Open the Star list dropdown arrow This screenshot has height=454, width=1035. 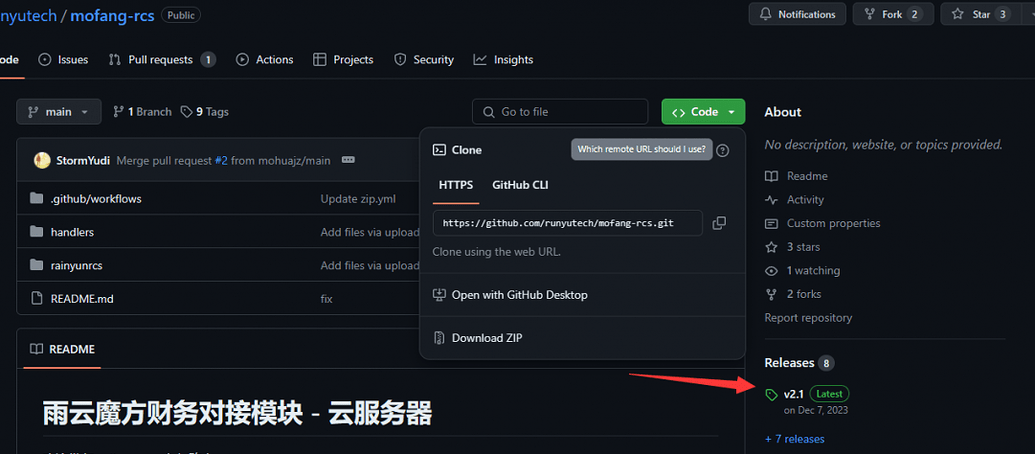pos(1026,14)
